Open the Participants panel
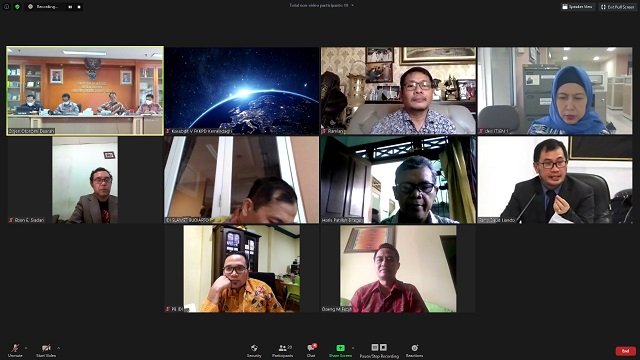This screenshot has width=640, height=360. pyautogui.click(x=283, y=351)
